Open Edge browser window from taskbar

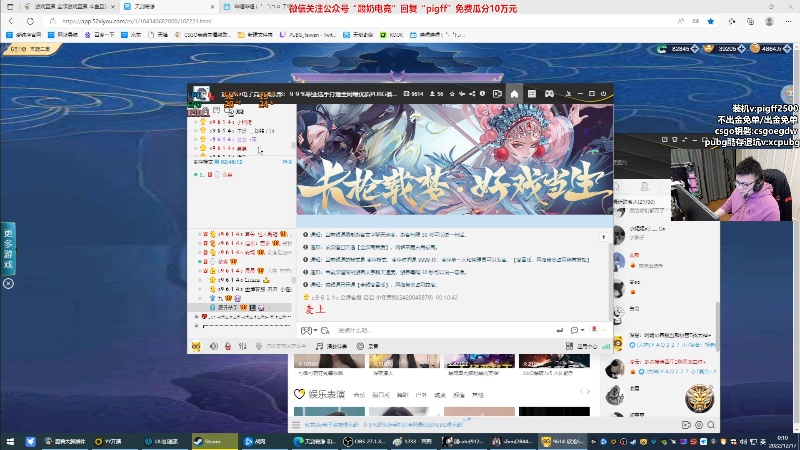click(315, 441)
